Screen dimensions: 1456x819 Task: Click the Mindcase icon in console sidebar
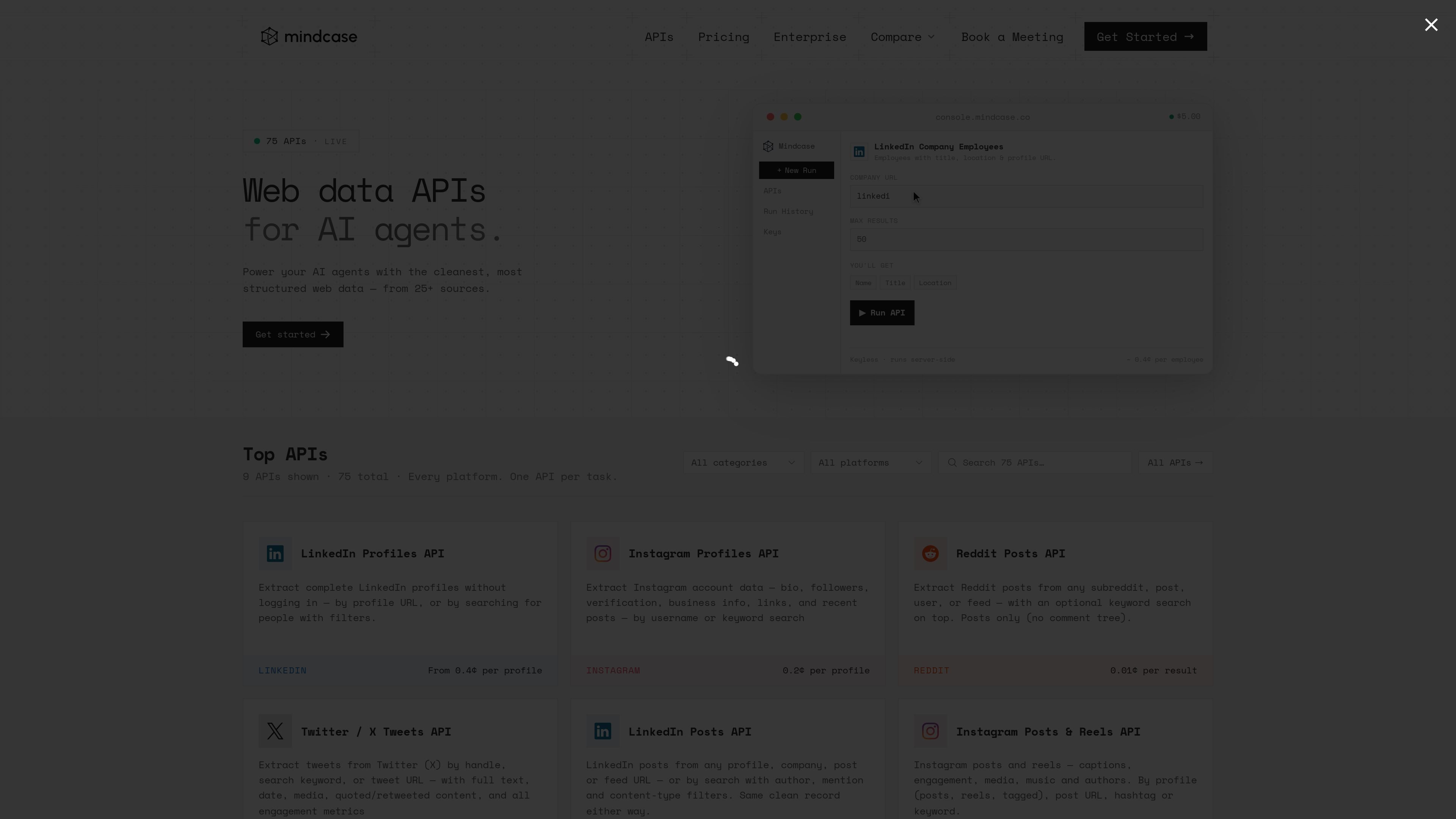[x=767, y=146]
